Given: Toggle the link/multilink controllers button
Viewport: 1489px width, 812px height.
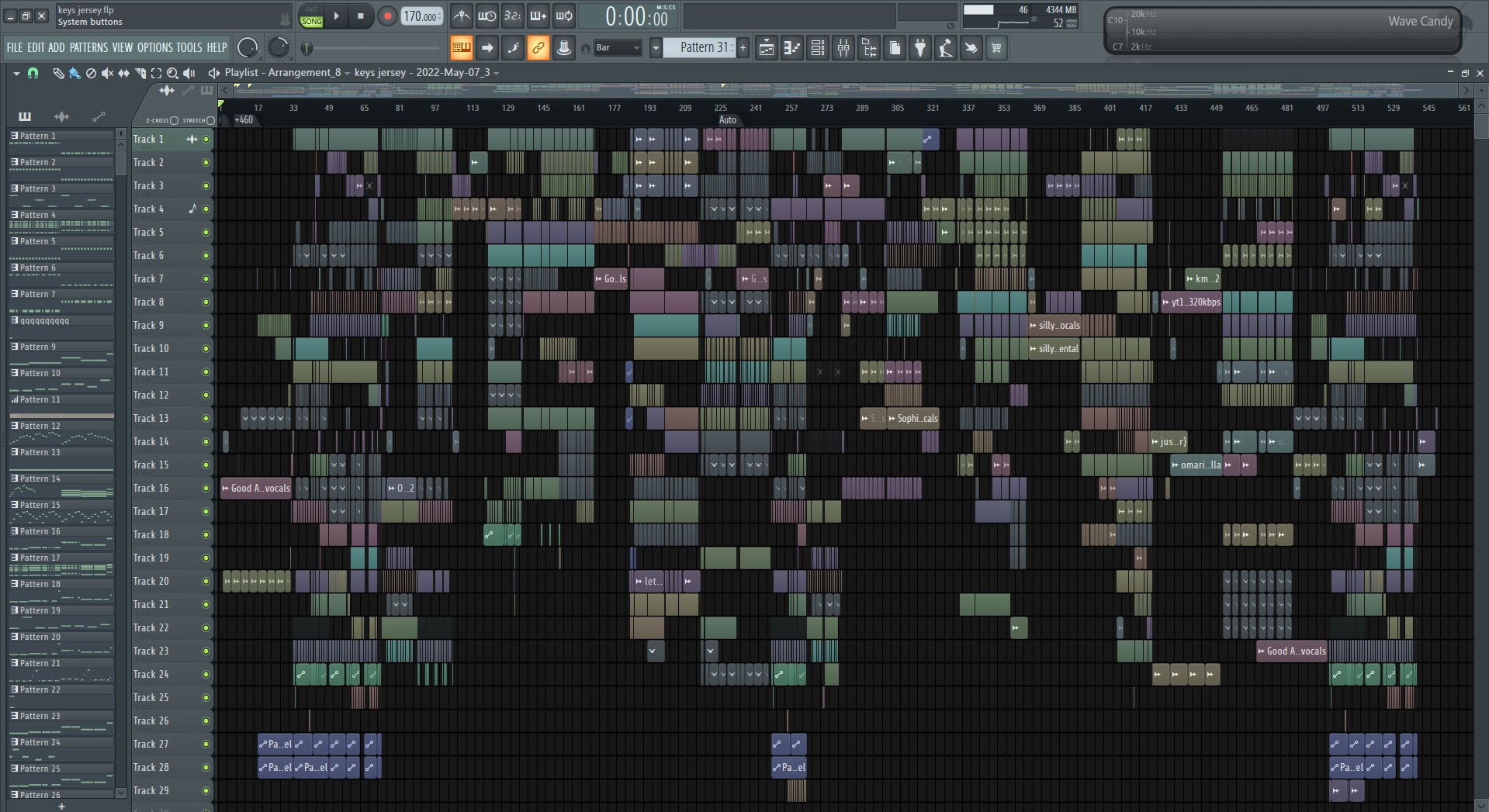Looking at the screenshot, I should coord(538,48).
